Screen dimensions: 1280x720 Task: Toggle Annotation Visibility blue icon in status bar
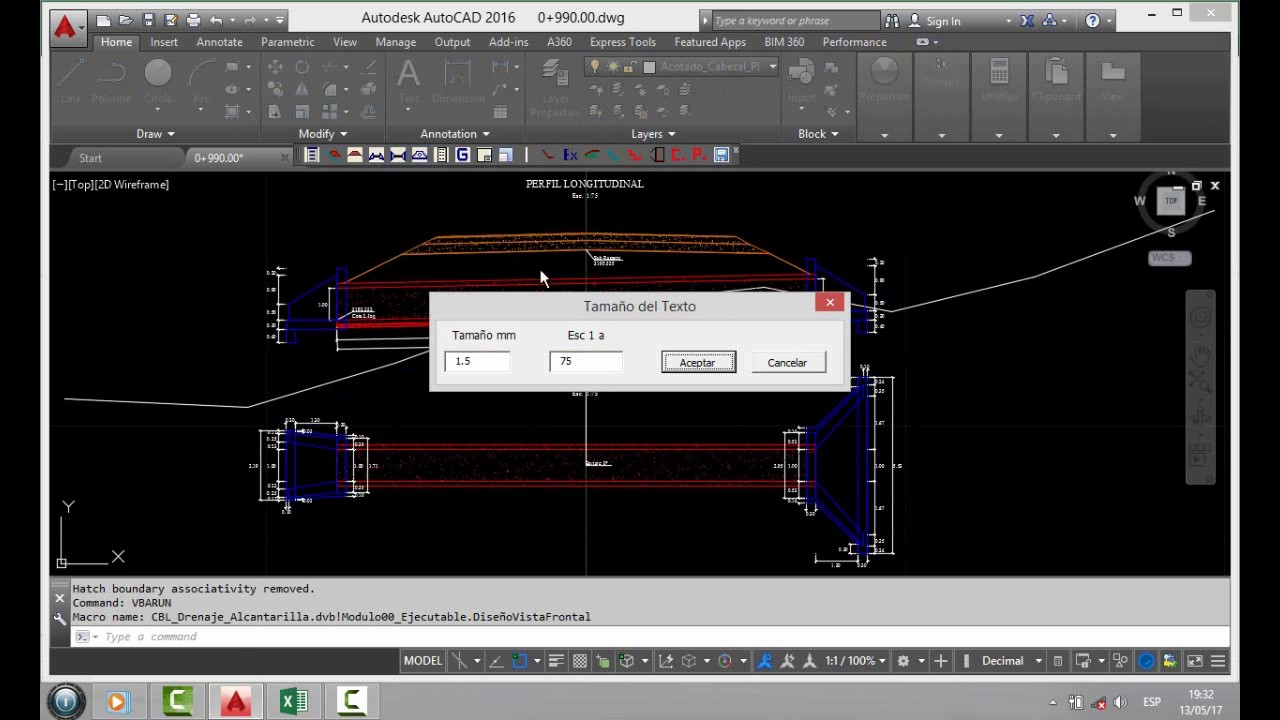tap(766, 661)
